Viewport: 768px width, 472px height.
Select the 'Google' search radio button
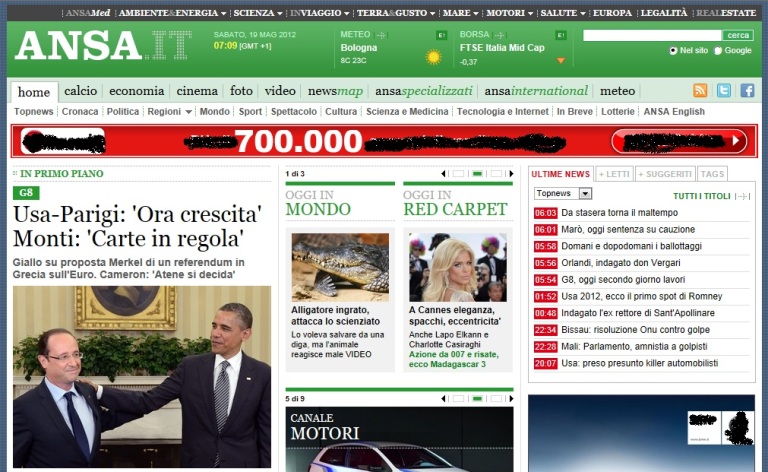pos(718,50)
